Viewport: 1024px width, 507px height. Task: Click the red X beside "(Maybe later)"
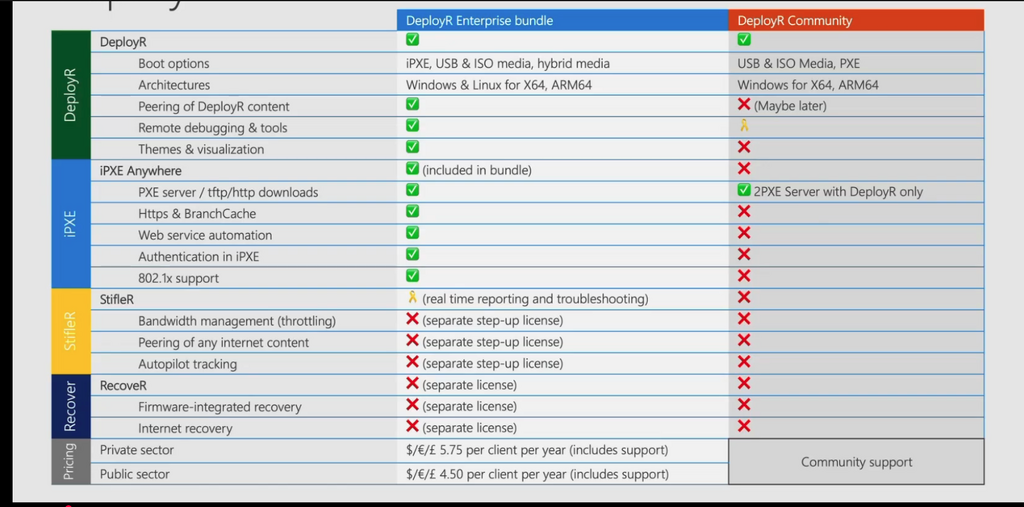click(744, 105)
